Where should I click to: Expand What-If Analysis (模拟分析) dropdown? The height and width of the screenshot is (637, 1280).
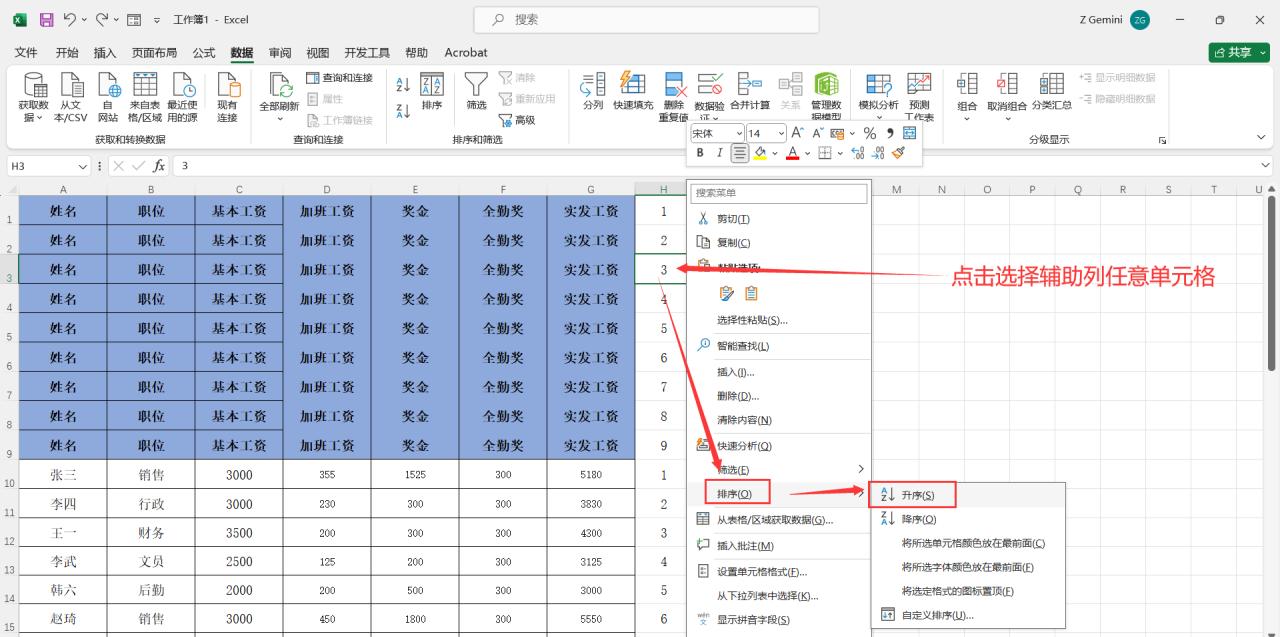(x=879, y=118)
